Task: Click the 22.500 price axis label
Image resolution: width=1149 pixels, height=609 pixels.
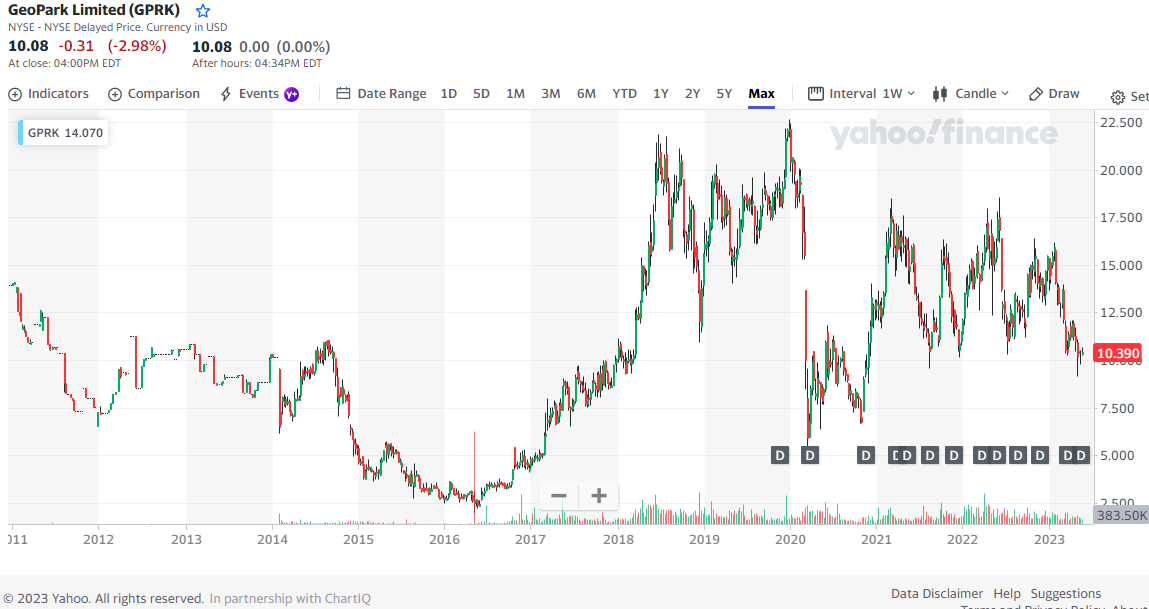Action: click(x=1120, y=122)
